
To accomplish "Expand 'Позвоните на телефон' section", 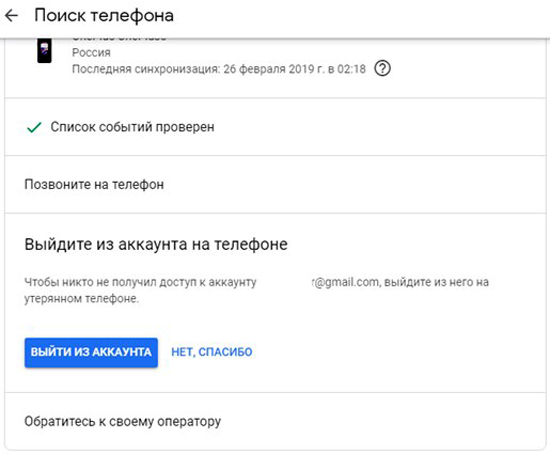I will pos(275,184).
